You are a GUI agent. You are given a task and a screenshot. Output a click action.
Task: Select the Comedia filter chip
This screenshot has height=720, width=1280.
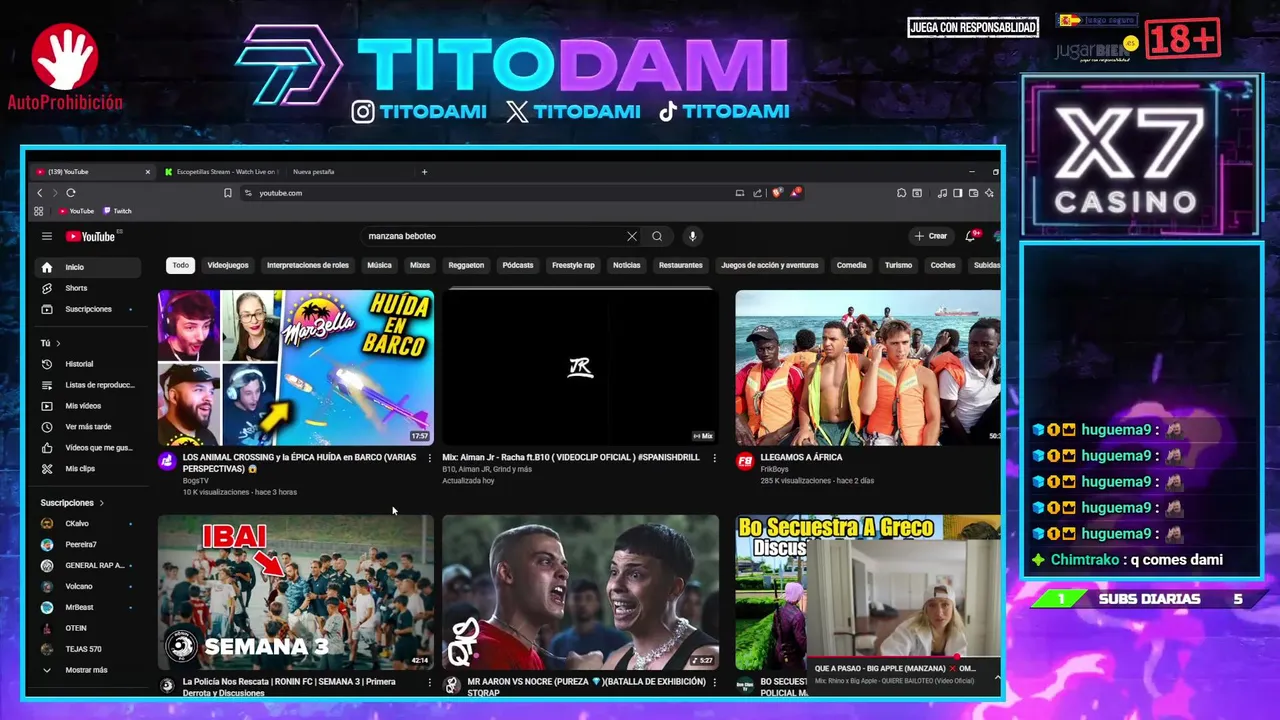pyautogui.click(x=851, y=265)
